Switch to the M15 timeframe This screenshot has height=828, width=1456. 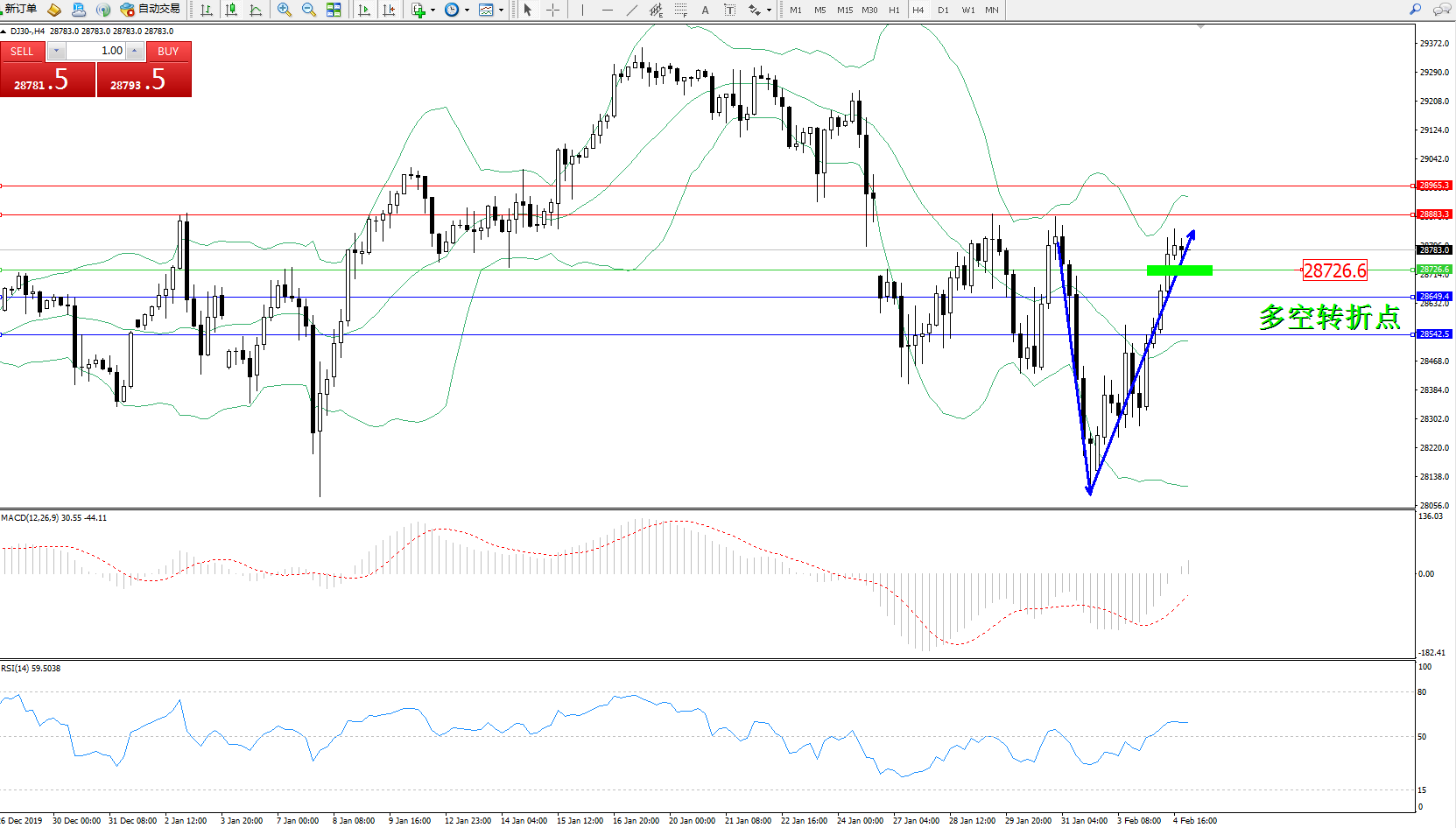(844, 11)
